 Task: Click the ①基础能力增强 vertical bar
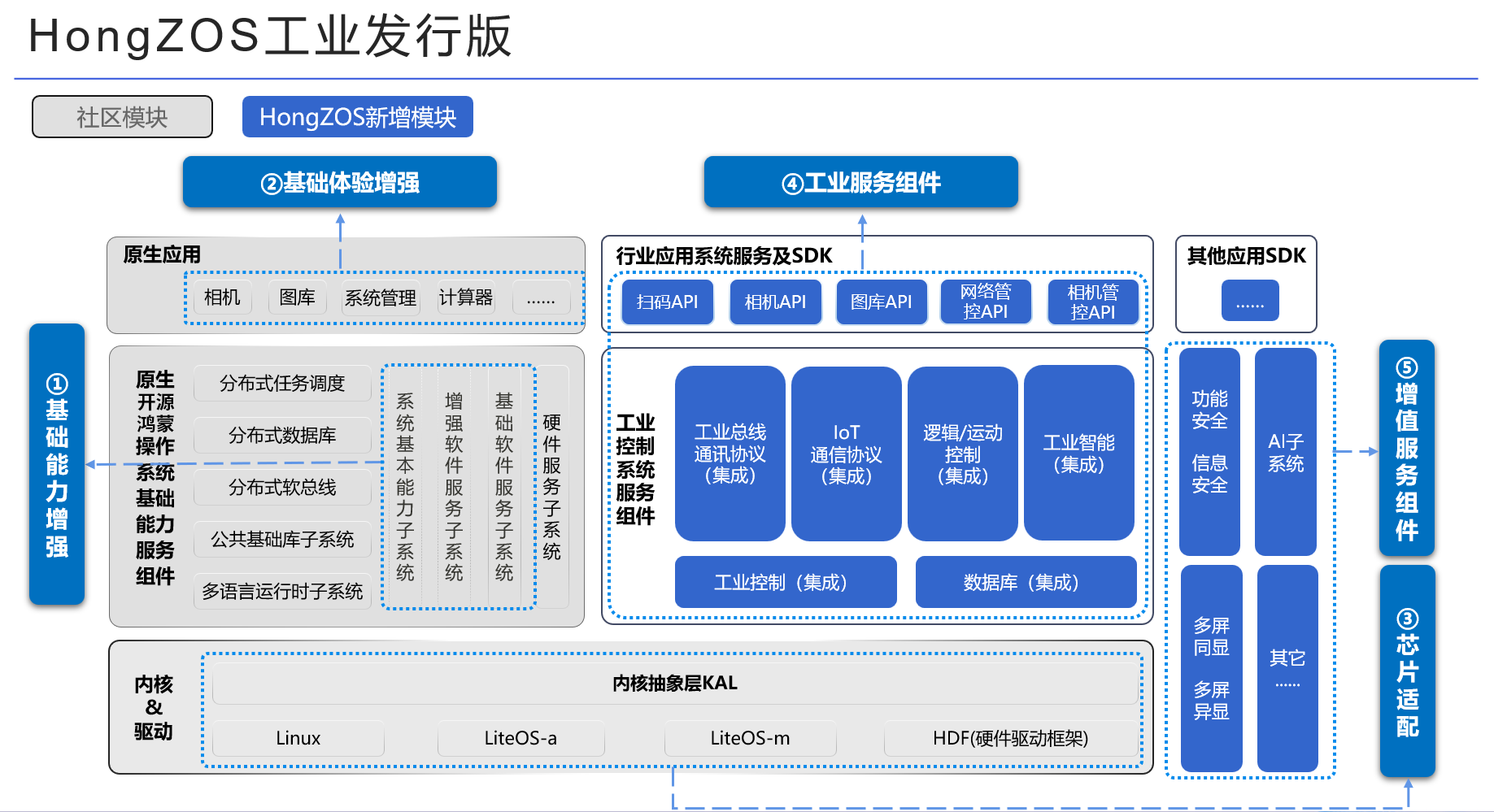click(x=57, y=464)
